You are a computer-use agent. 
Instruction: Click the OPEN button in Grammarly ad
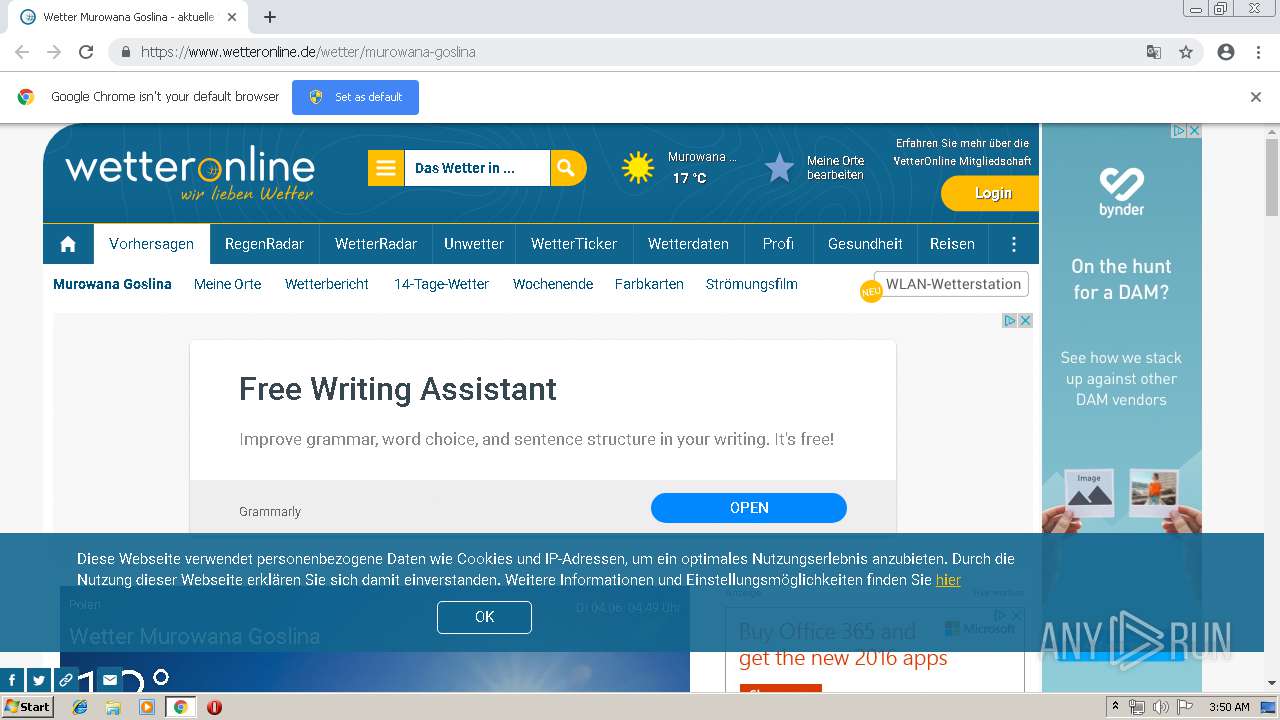pyautogui.click(x=749, y=508)
